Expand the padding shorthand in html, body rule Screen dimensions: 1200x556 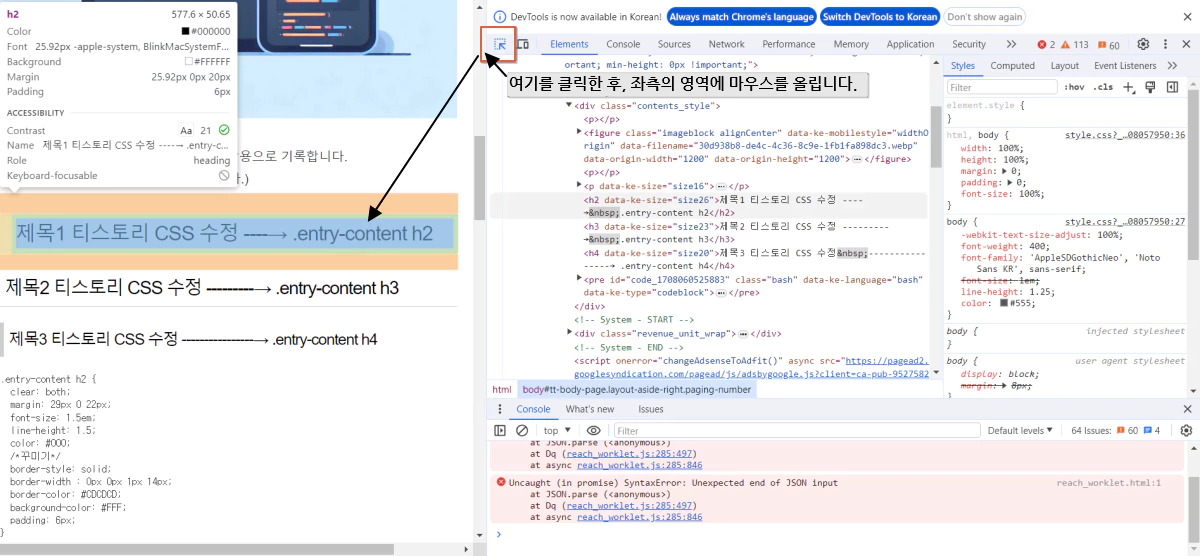click(1009, 182)
